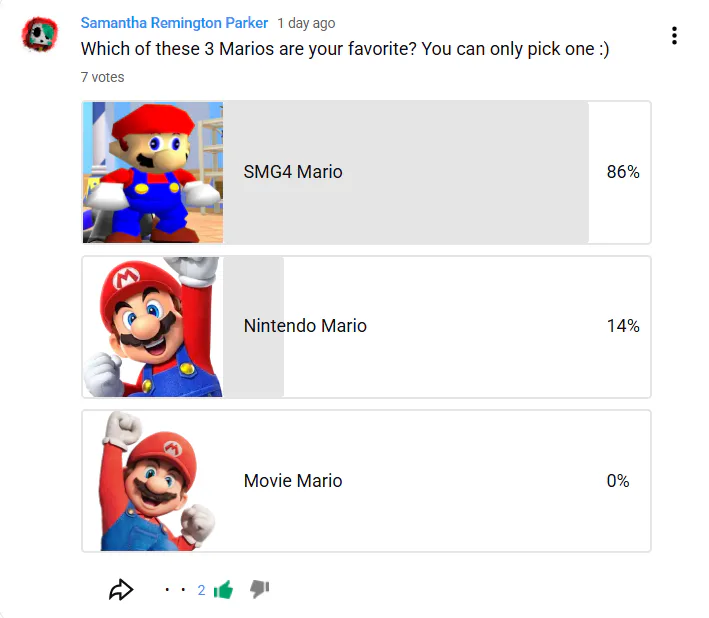Click the like count number 2
Image resolution: width=709 pixels, height=618 pixels.
point(201,590)
